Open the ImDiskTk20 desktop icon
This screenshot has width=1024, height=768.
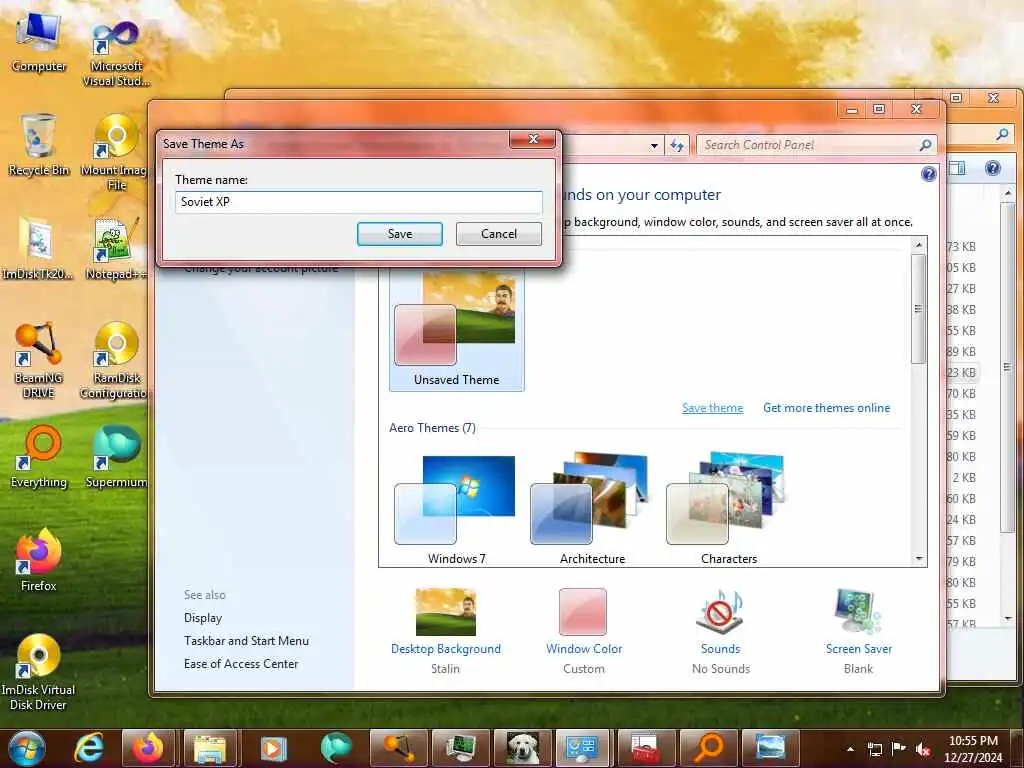point(38,248)
